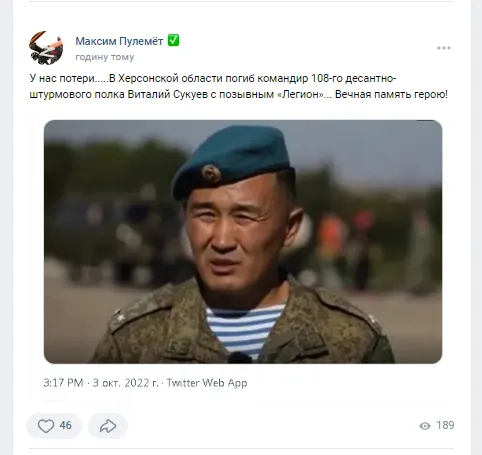Open the photo of the man in the blue beret
This screenshot has width=482, height=455.
243,242
